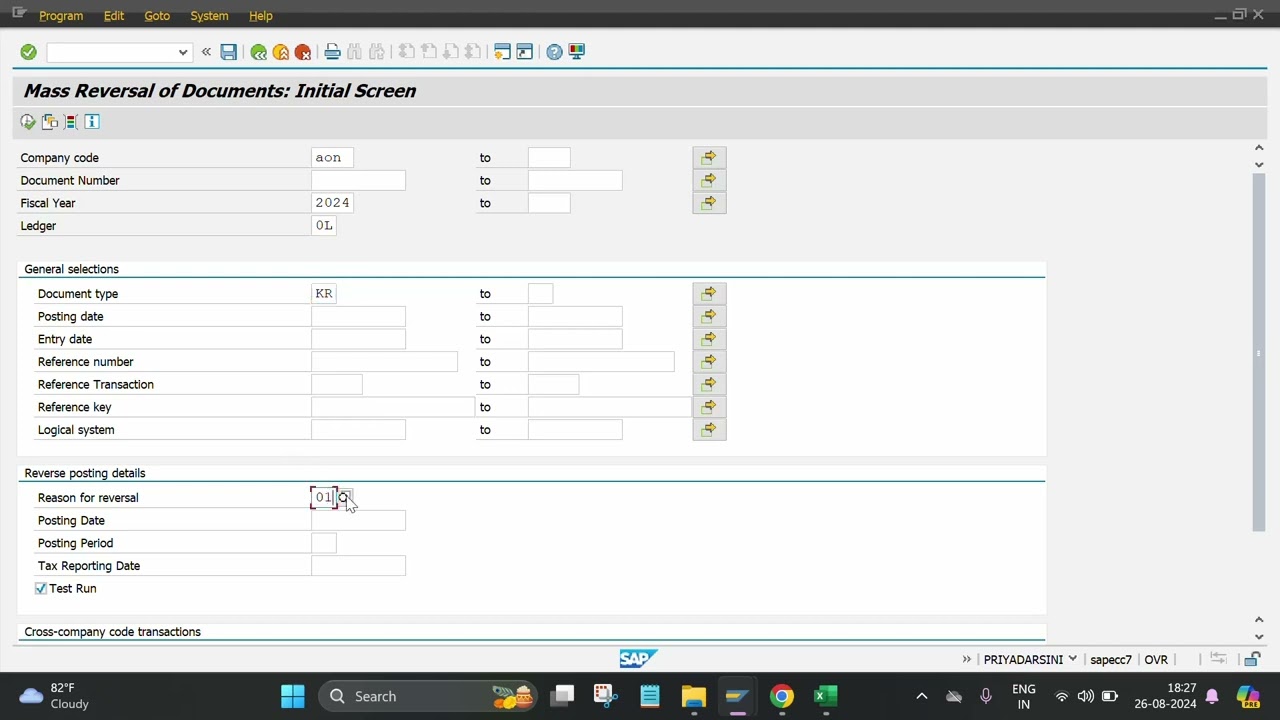Image resolution: width=1280 pixels, height=720 pixels.
Task: Click the Print icon
Action: (333, 52)
